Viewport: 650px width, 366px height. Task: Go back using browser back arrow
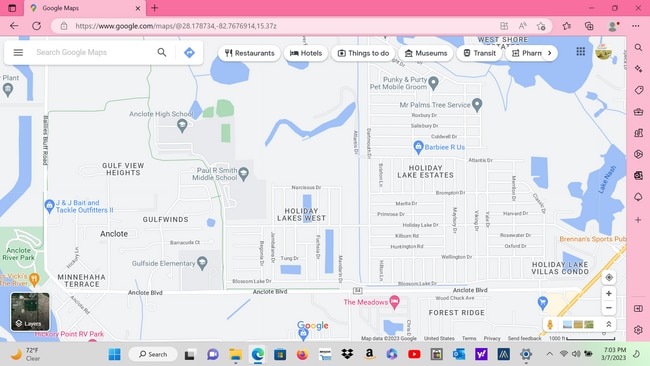[14, 26]
